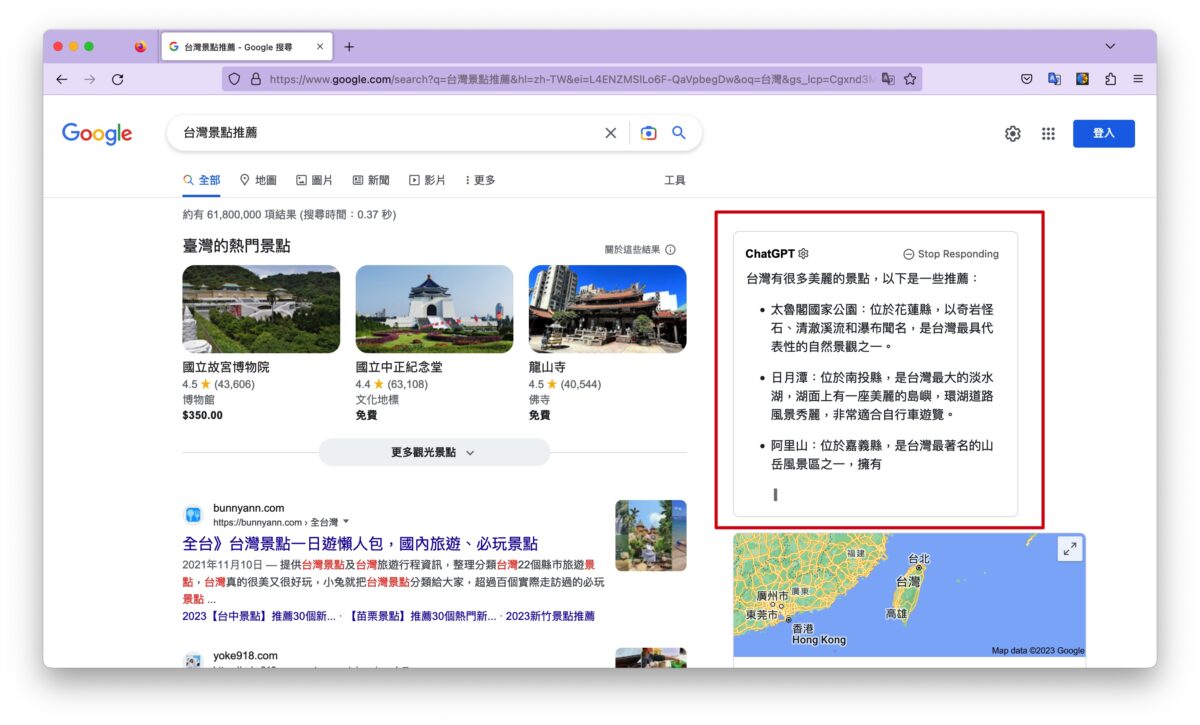This screenshot has width=1200, height=725.
Task: Click the orange extension icon in toolbar
Action: click(1082, 79)
